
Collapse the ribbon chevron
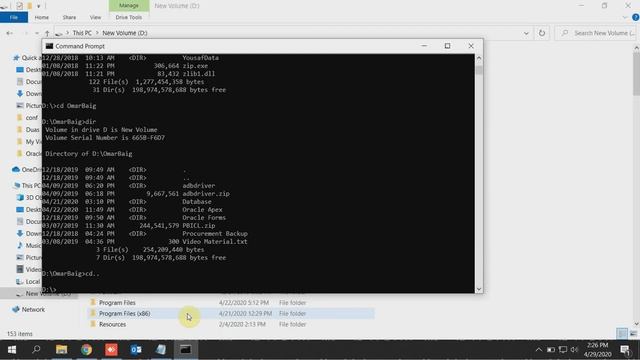pos(625,18)
